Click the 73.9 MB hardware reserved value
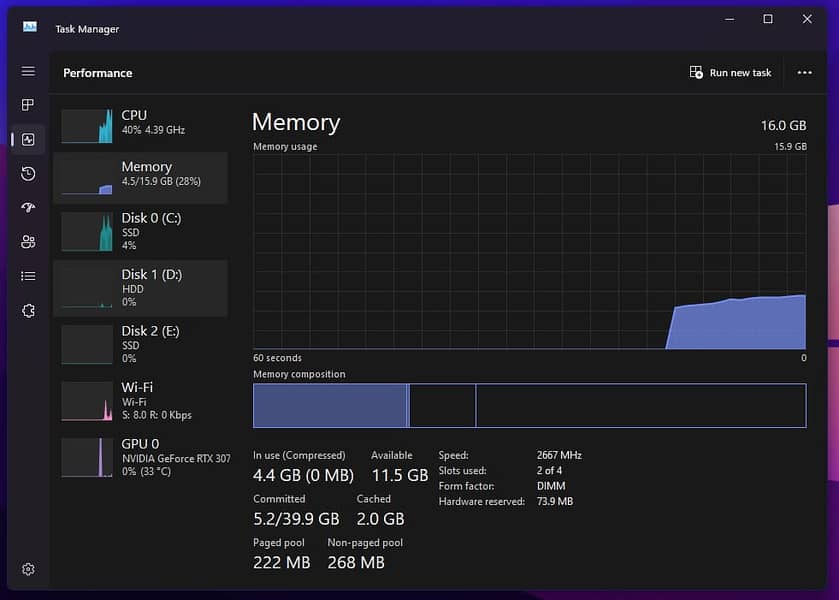 click(x=555, y=502)
